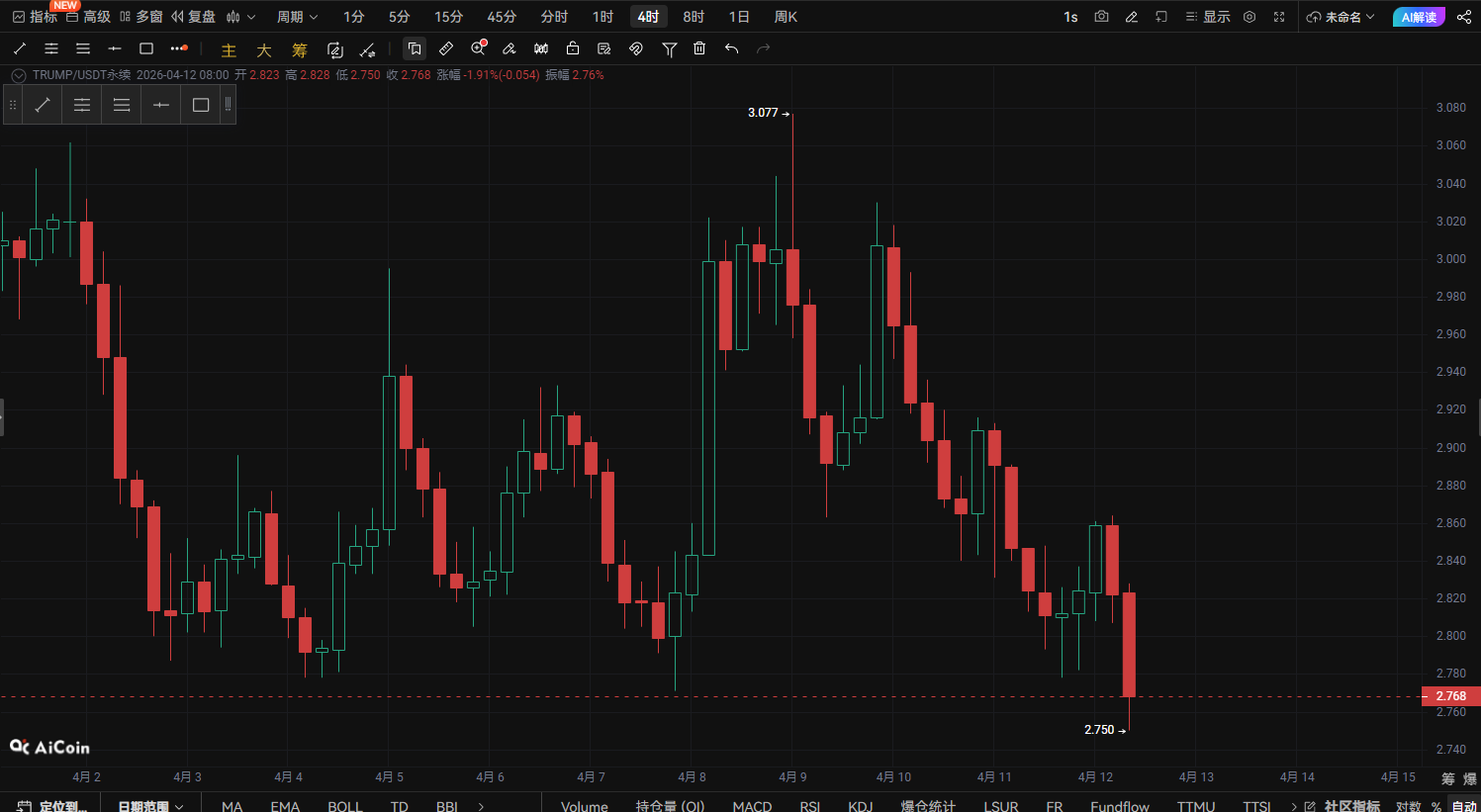This screenshot has height=812, width=1481.
Task: Open the 日期范围 date range dropdown
Action: [150, 806]
